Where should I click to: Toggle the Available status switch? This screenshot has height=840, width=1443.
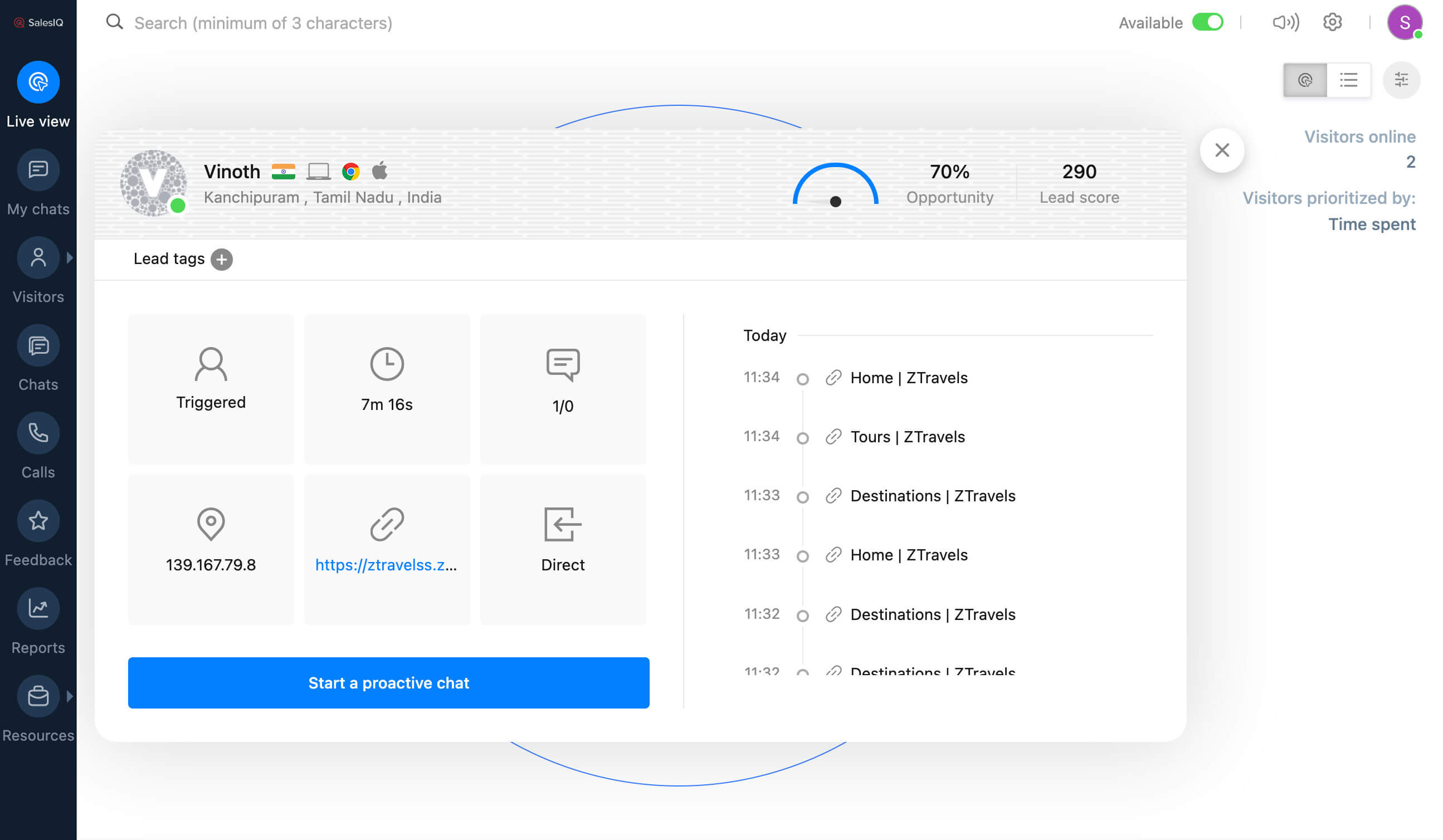pos(1207,22)
